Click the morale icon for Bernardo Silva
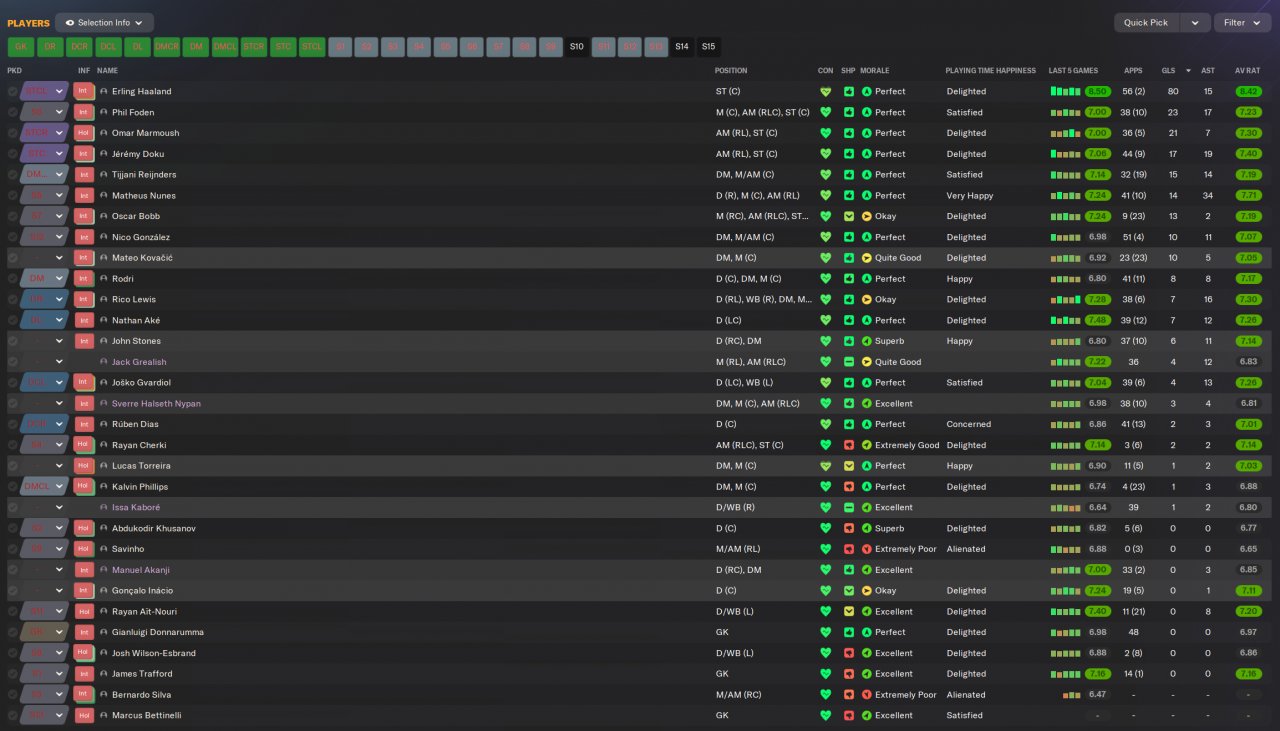1280x731 pixels. (x=866, y=695)
